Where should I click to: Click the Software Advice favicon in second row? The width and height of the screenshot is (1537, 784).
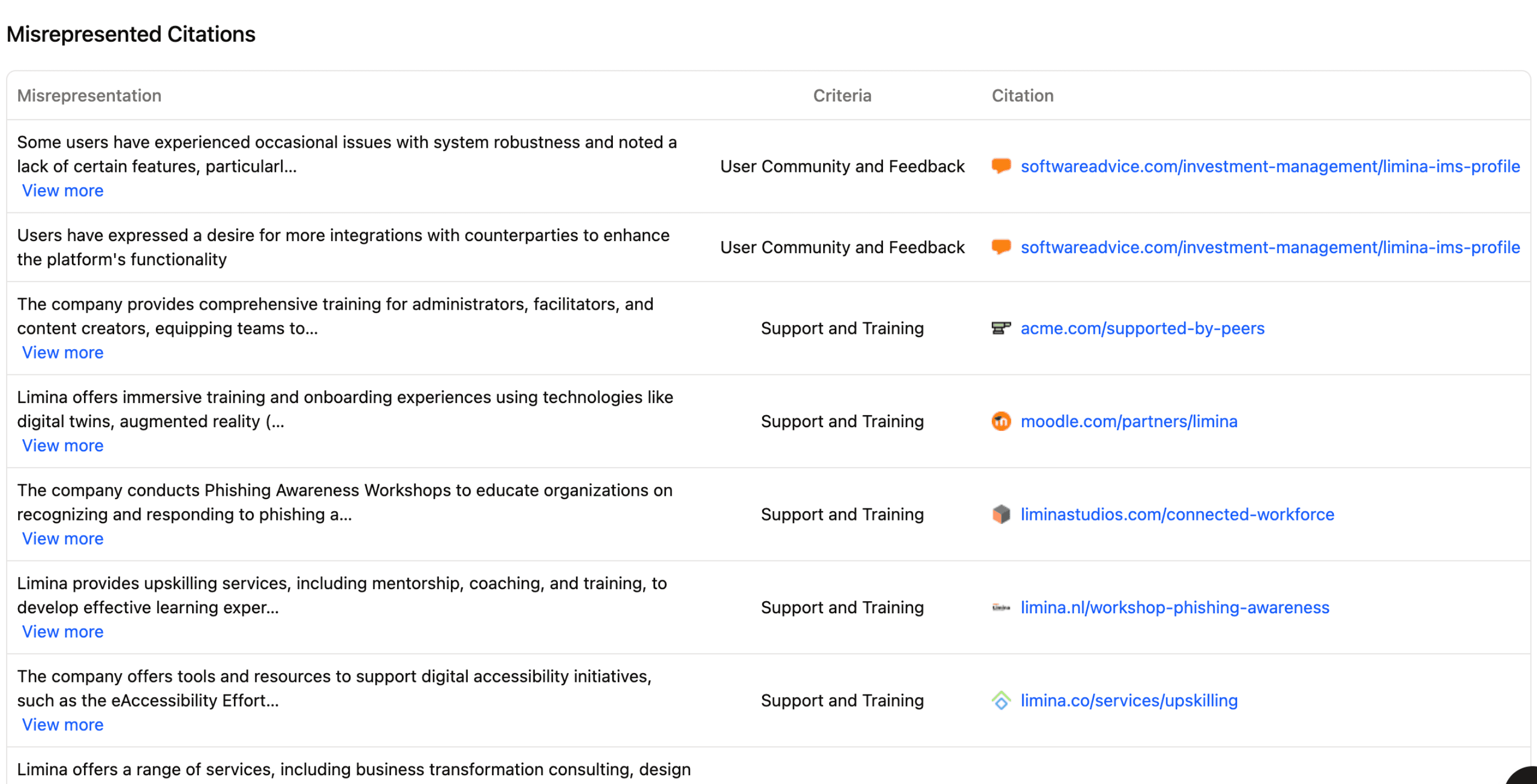click(x=1001, y=247)
